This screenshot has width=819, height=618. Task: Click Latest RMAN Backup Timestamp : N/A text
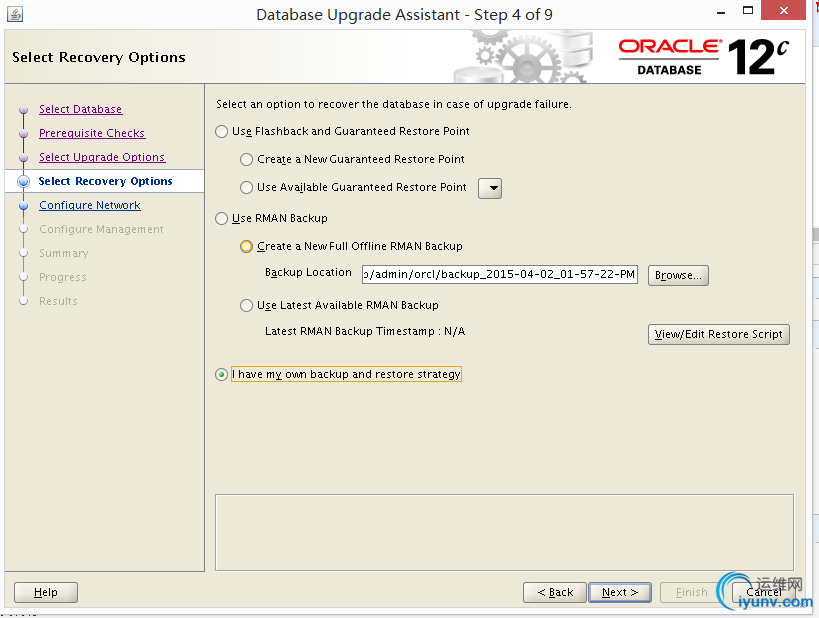point(365,331)
